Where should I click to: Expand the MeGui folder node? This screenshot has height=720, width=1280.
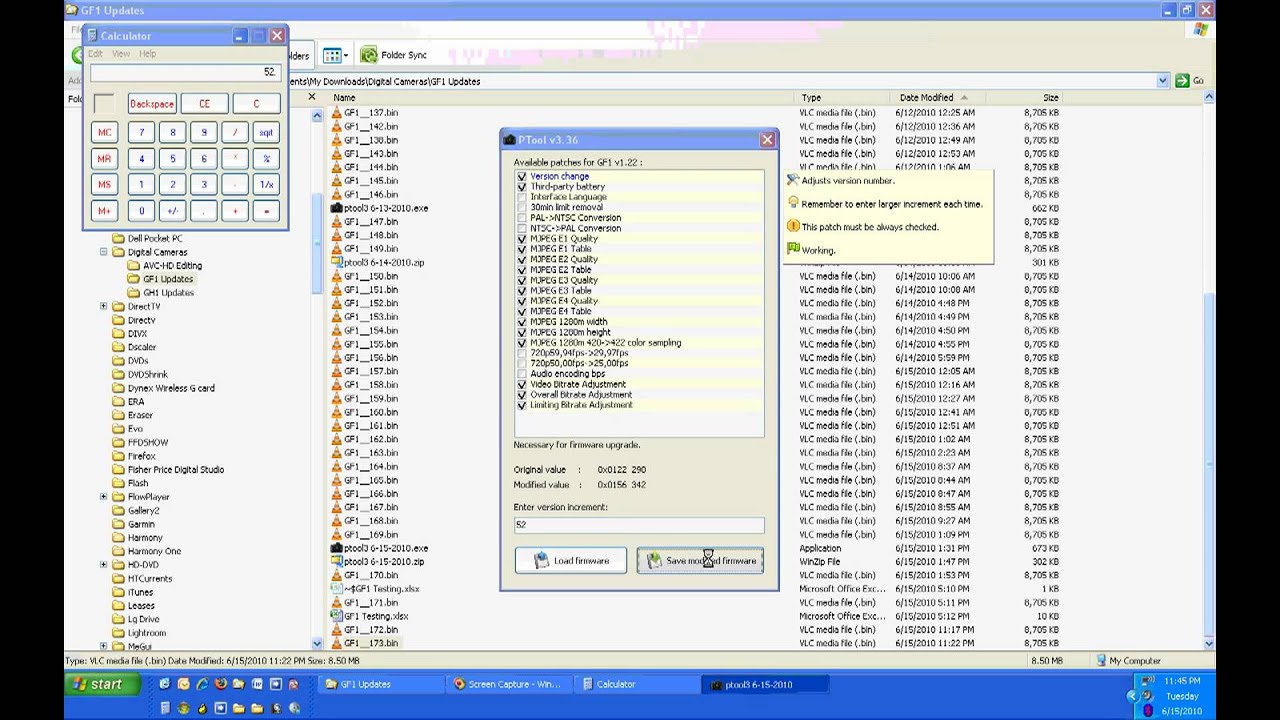tap(104, 646)
